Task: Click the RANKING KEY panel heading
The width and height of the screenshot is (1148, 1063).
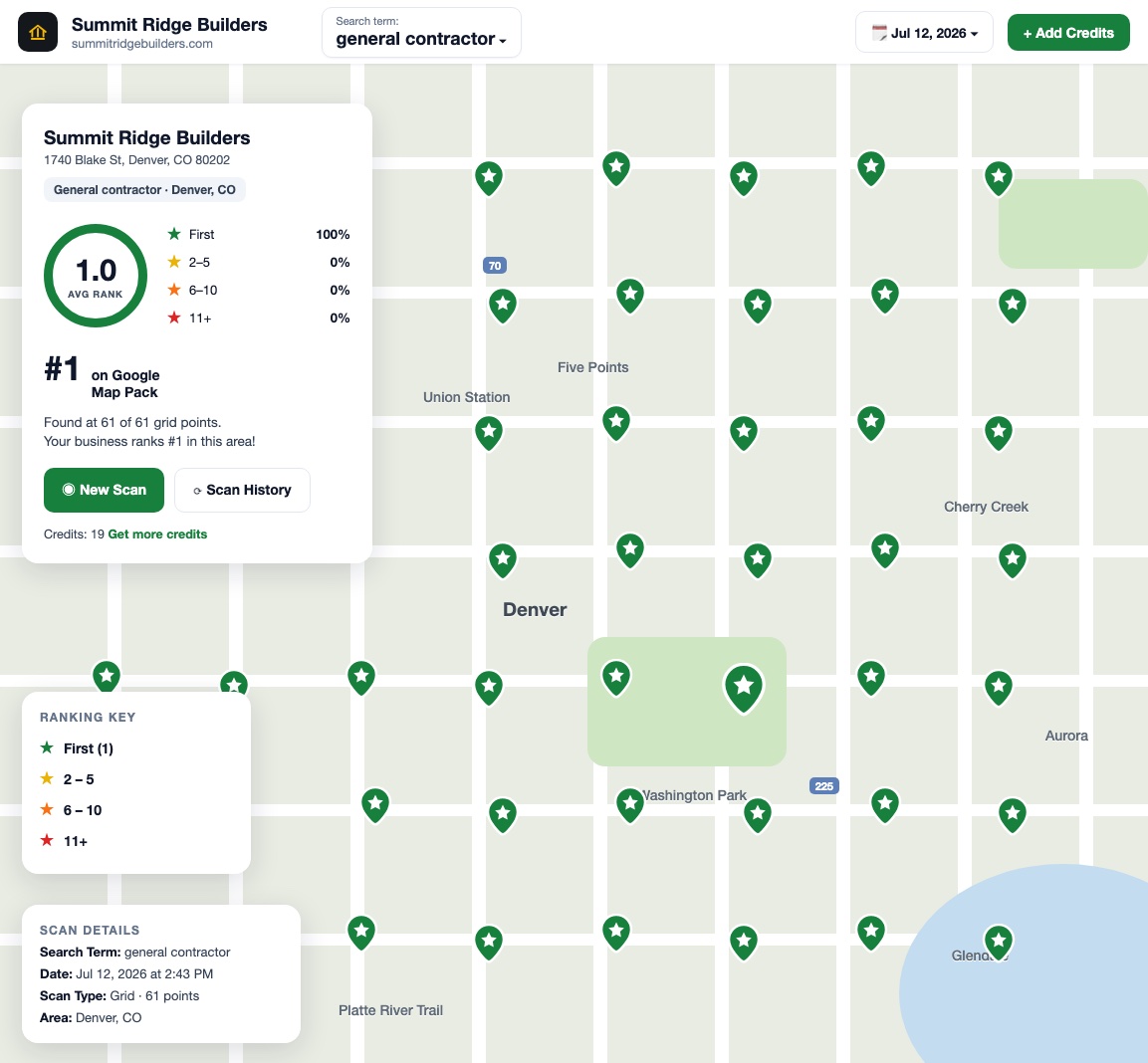Action: (88, 717)
